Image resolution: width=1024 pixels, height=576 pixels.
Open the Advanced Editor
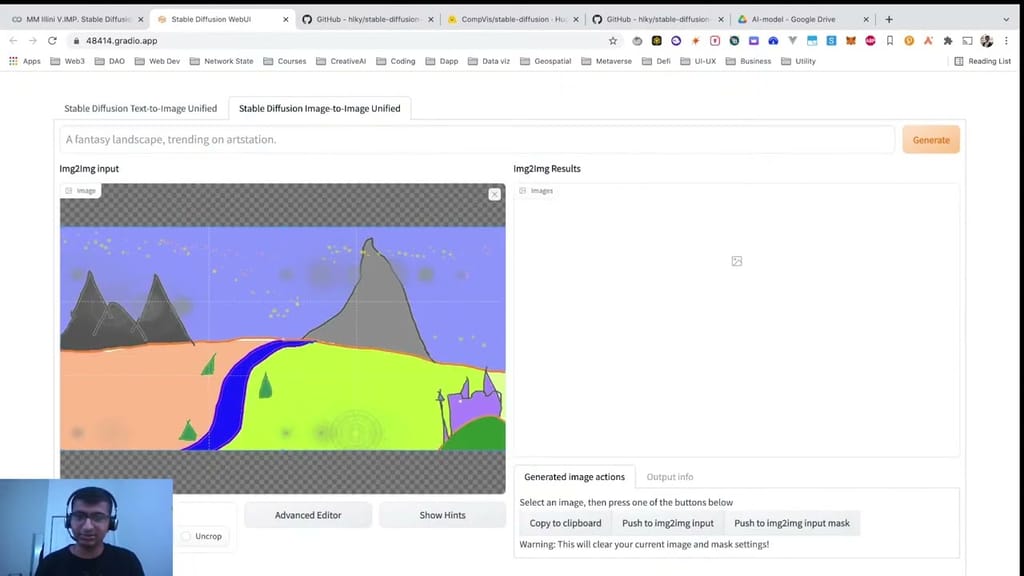coord(308,514)
